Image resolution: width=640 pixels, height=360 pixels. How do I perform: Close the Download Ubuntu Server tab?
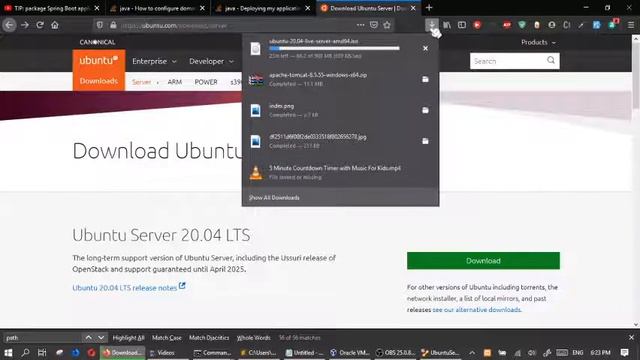pos(413,8)
